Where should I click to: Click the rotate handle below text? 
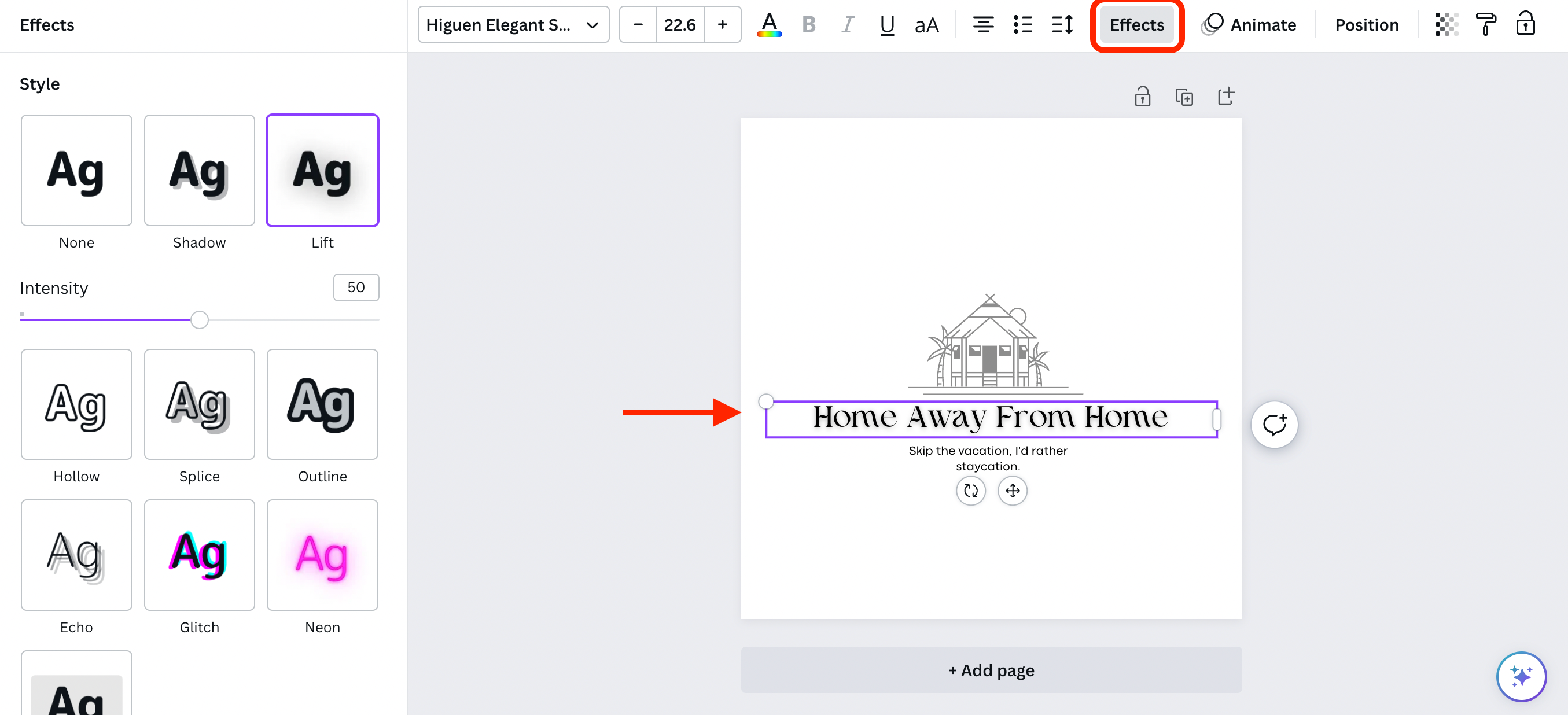pyautogui.click(x=970, y=491)
